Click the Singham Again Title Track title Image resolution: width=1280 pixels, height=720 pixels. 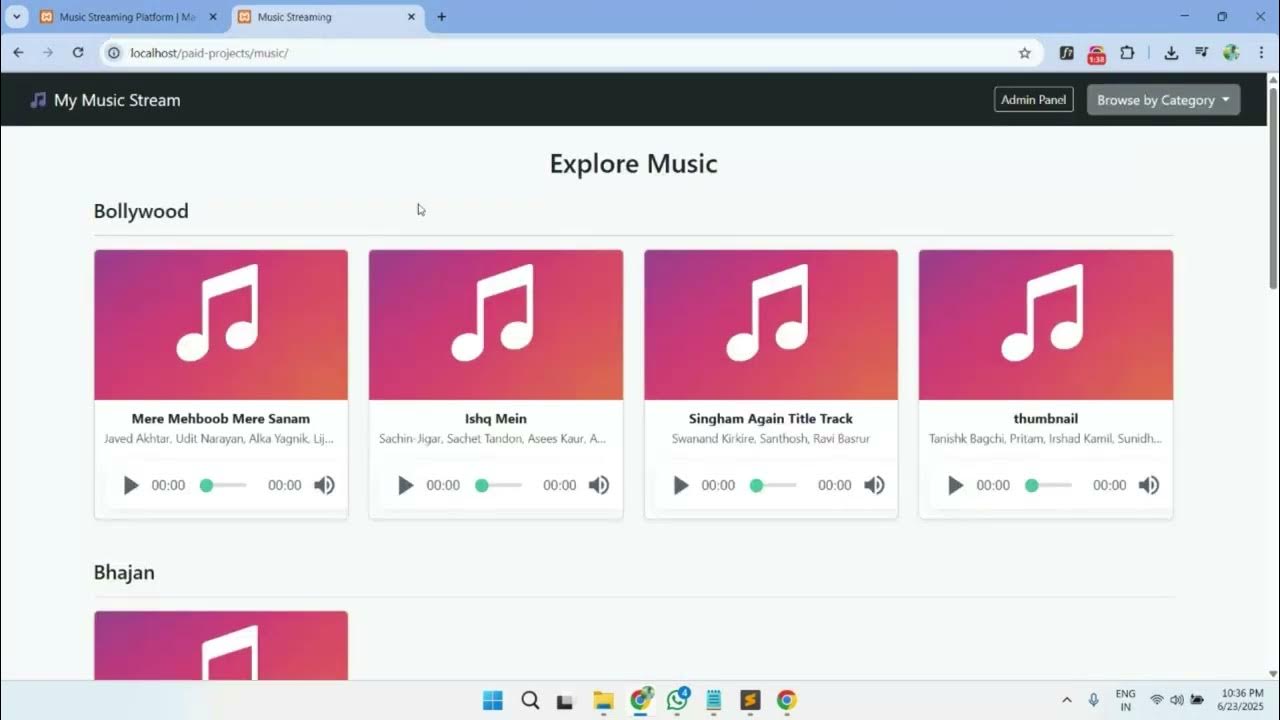[771, 419]
